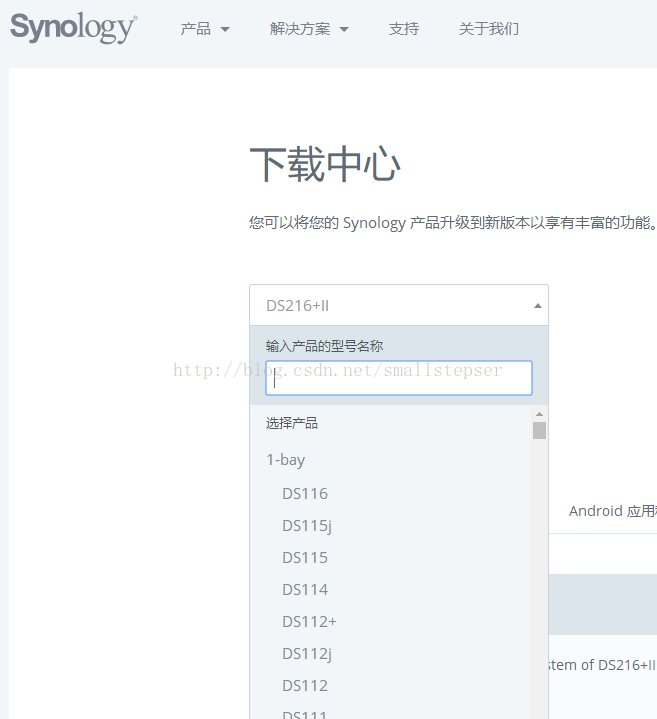
Task: Focus the product model name input field
Action: coord(399,378)
